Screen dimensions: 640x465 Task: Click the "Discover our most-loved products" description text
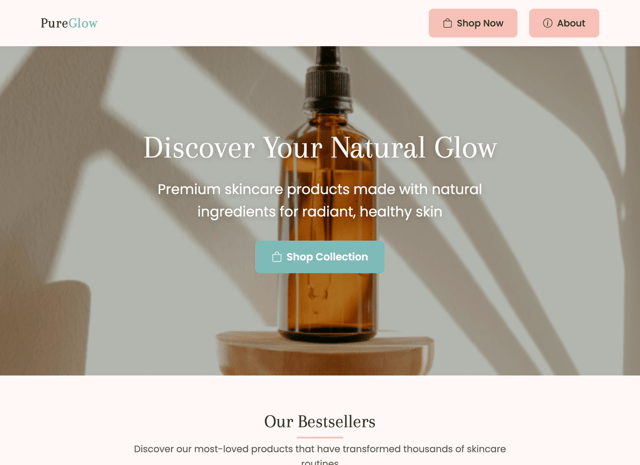coord(320,455)
